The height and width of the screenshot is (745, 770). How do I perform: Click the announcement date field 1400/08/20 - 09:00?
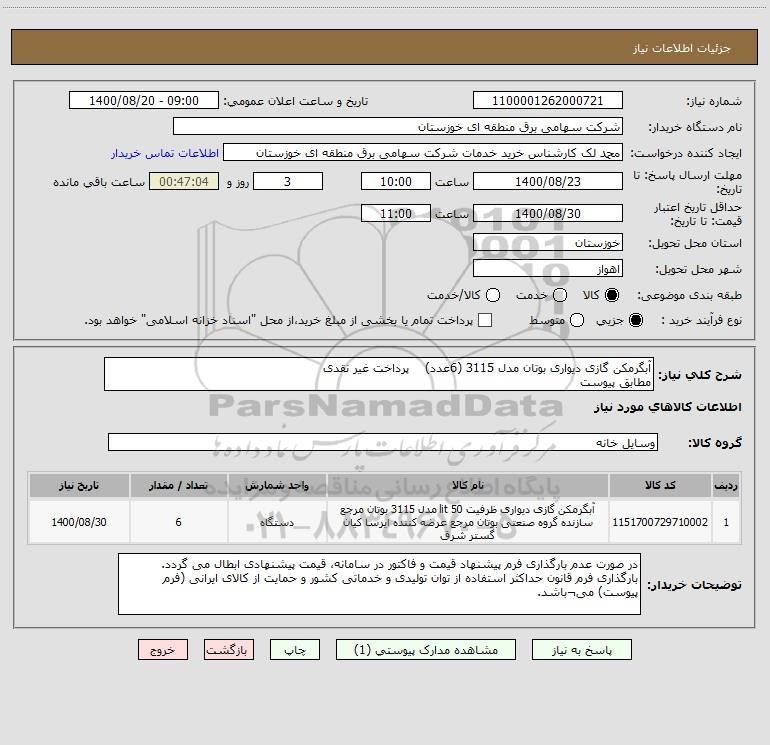(x=144, y=101)
